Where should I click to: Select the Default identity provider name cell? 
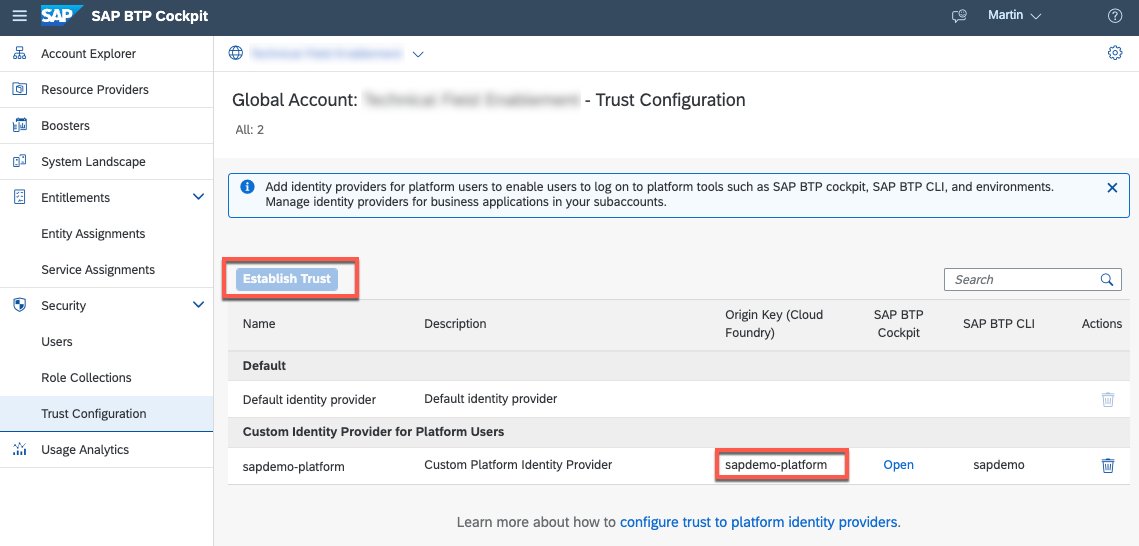309,399
